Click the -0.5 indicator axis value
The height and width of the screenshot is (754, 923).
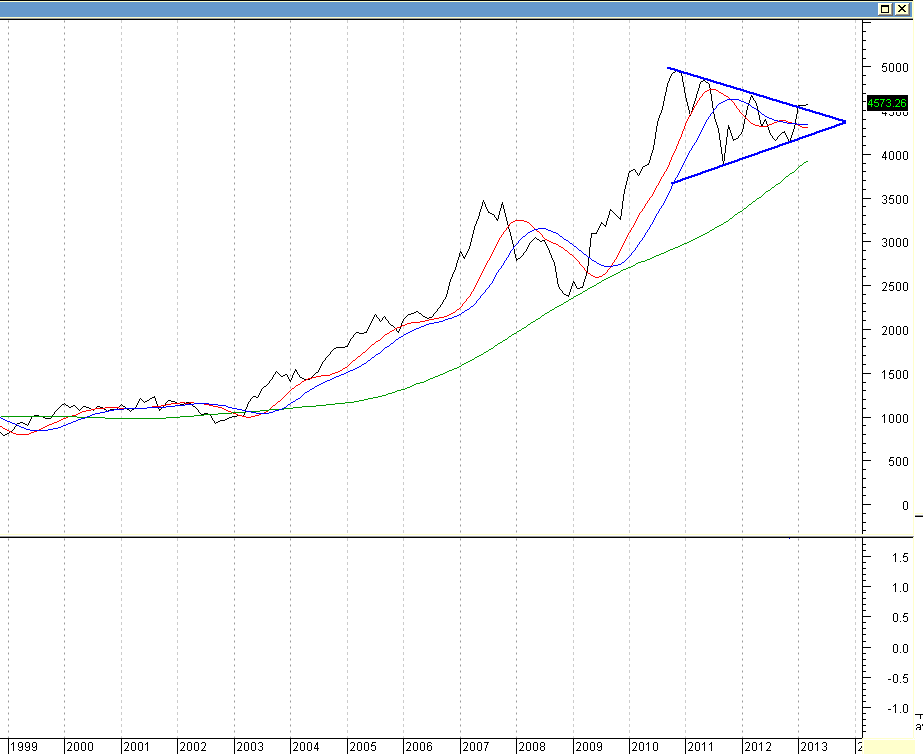point(898,678)
